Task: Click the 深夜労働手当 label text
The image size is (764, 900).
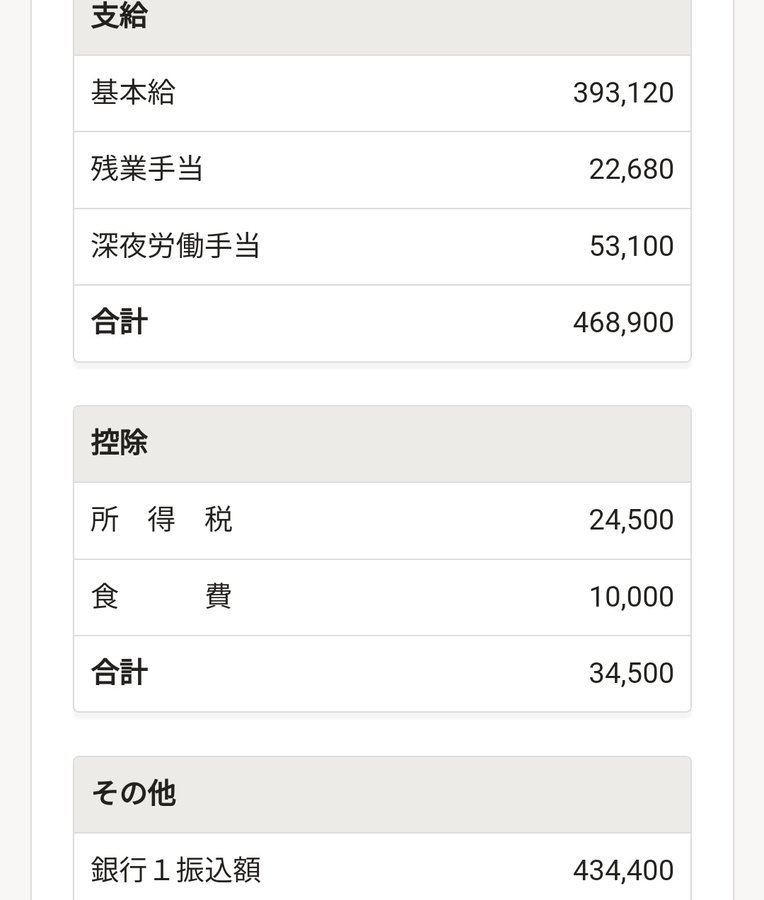Action: (175, 246)
